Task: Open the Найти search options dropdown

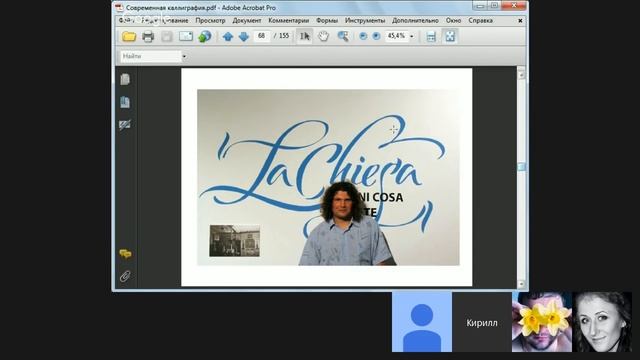Action: coord(184,56)
